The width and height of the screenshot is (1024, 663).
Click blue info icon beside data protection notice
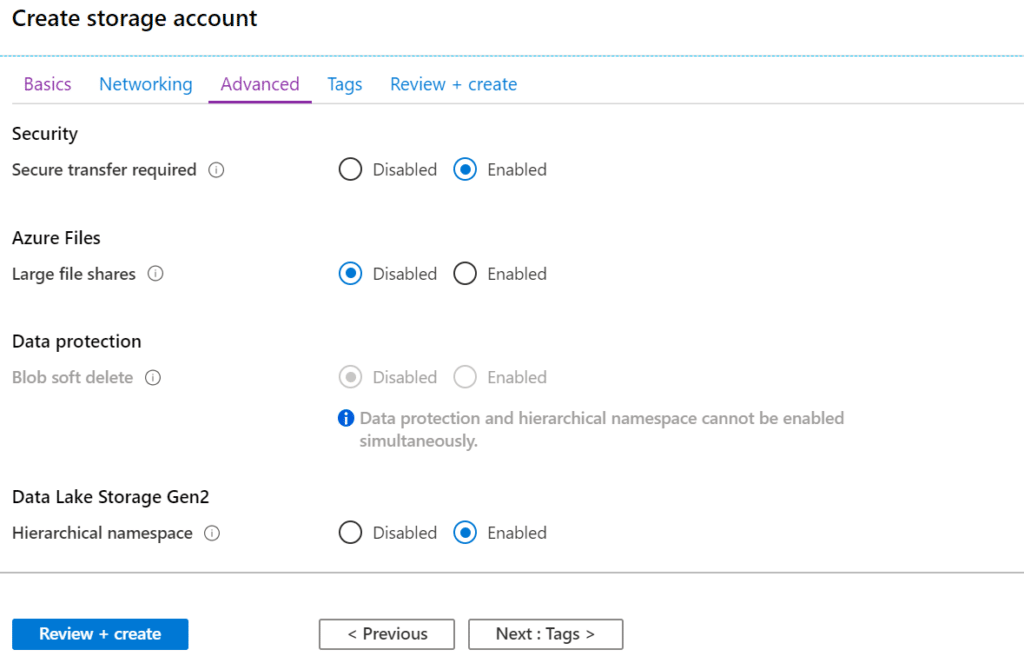tap(346, 418)
